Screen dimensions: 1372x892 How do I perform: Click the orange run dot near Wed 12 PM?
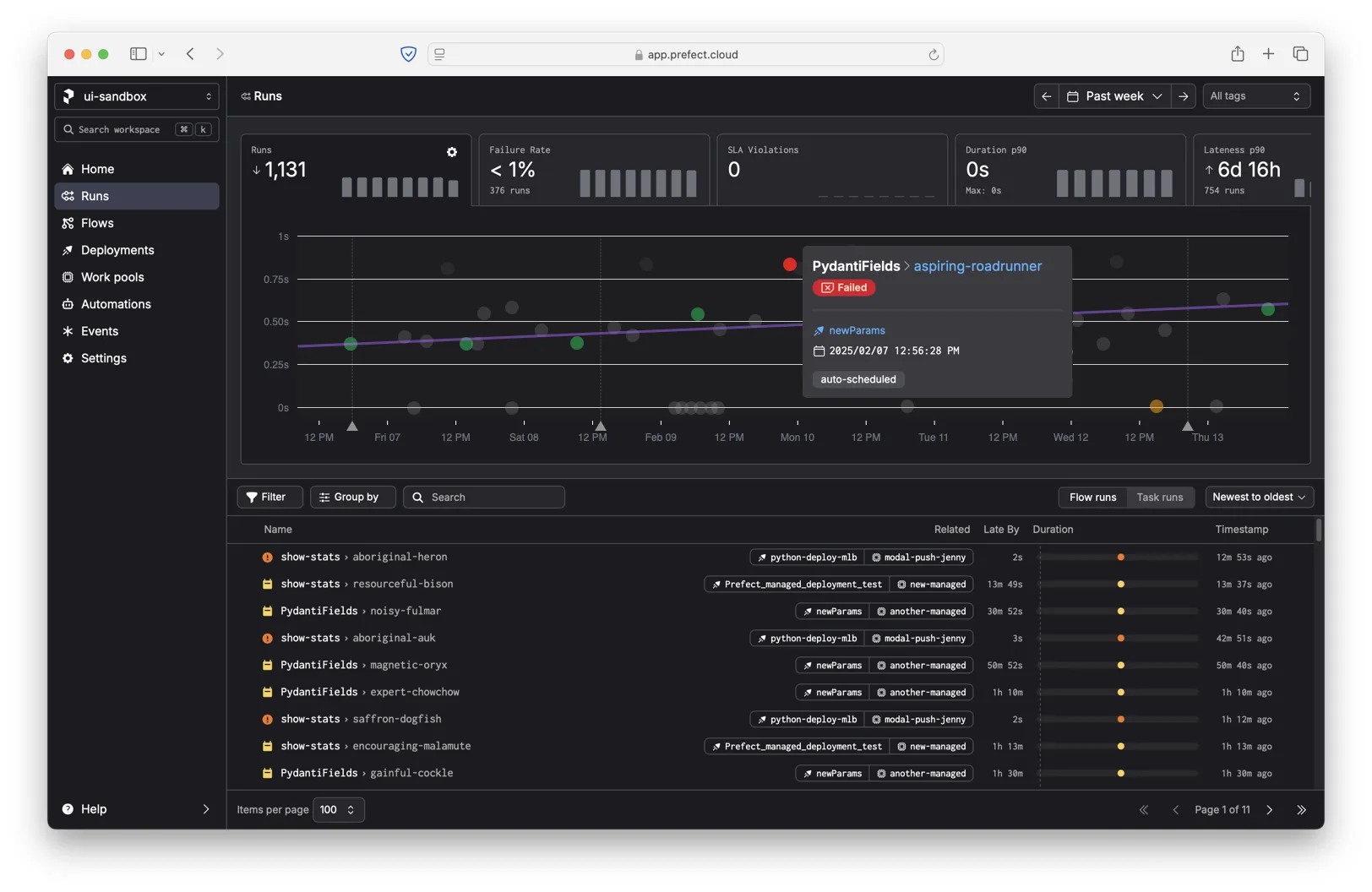click(1157, 406)
